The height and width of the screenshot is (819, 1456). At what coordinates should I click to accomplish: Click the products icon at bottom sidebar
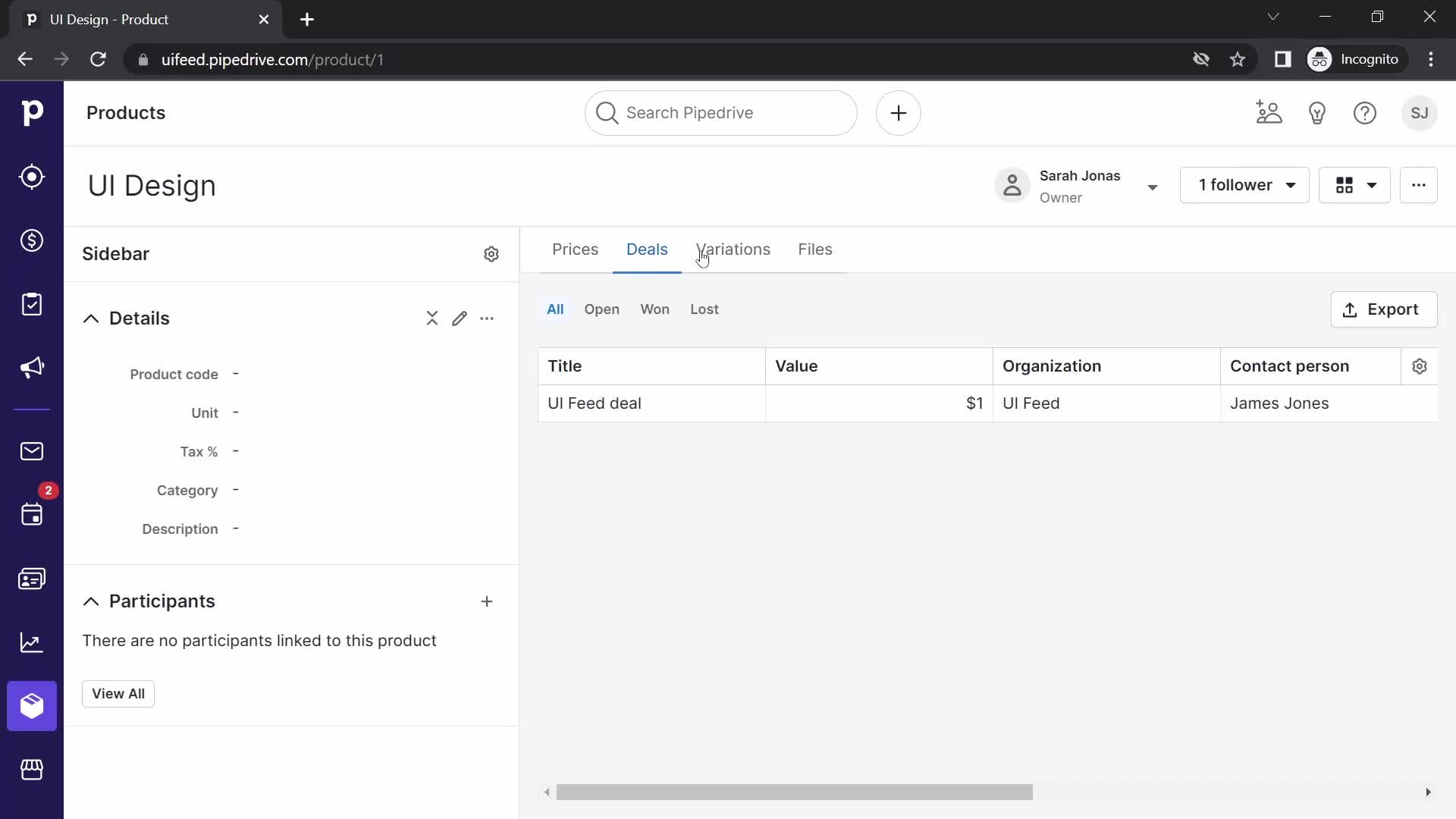(x=31, y=705)
